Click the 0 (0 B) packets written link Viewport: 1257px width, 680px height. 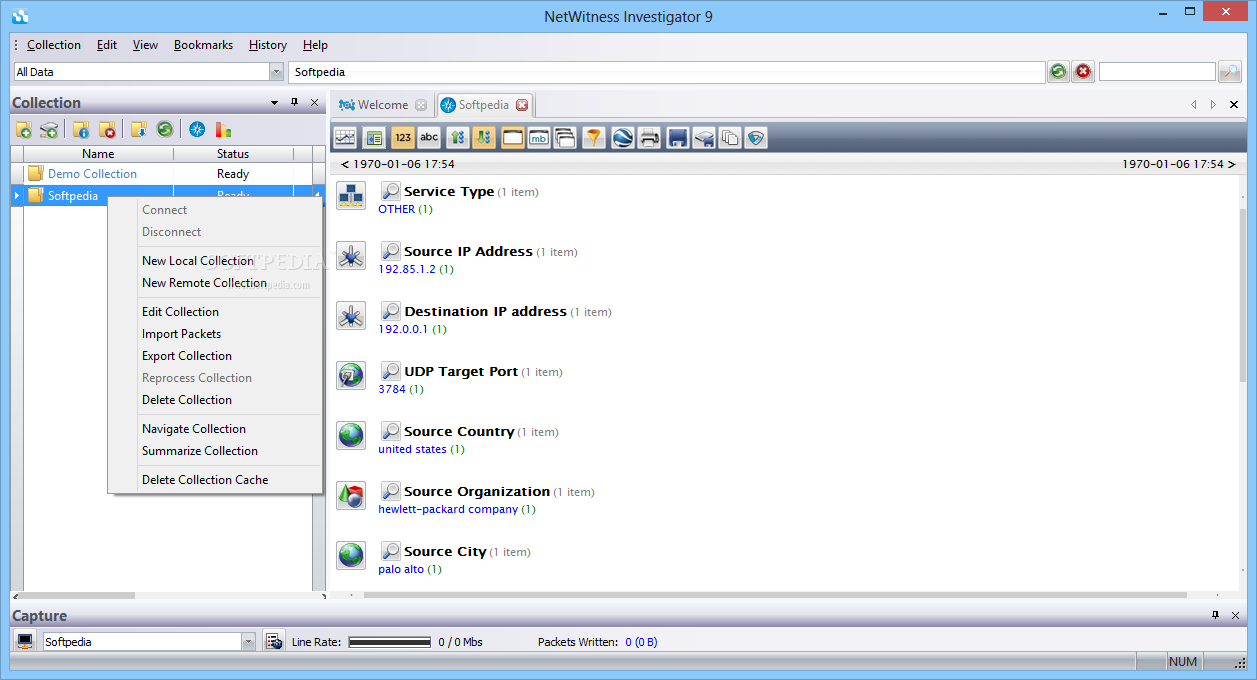[641, 642]
